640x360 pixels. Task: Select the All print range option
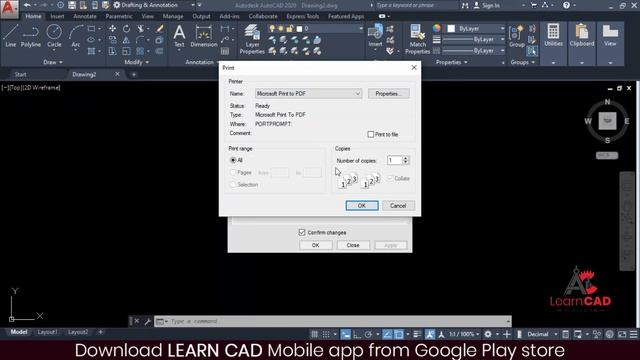233,160
